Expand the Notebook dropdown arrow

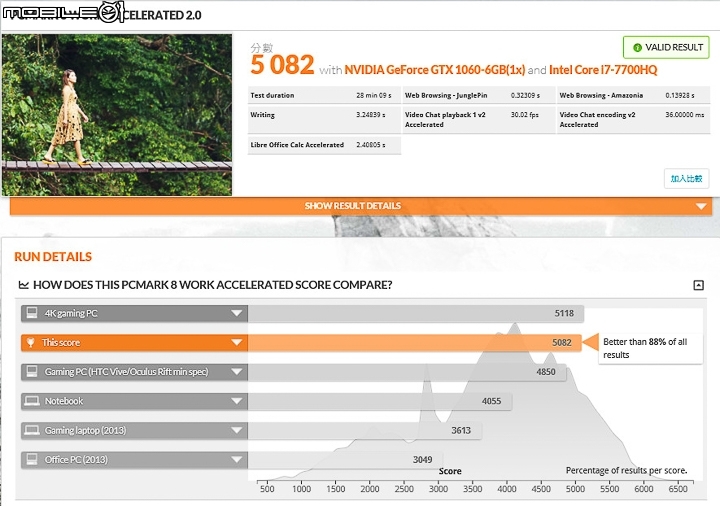[236, 401]
